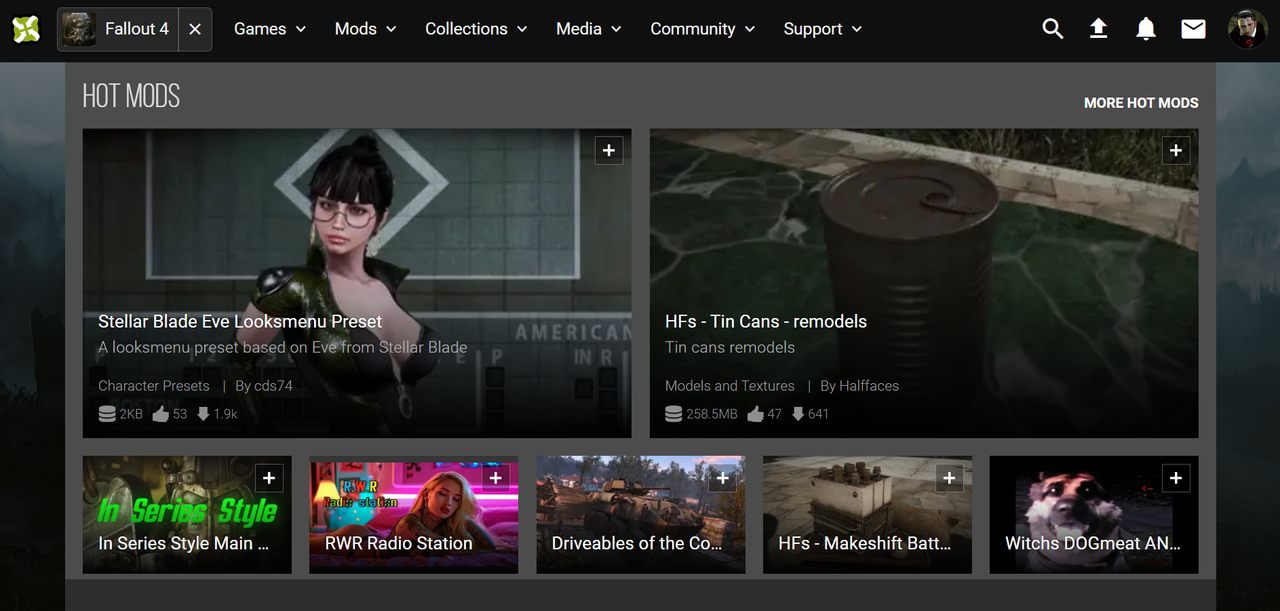Open the RWR Radio Station thumbnail
Image resolution: width=1280 pixels, height=611 pixels.
pyautogui.click(x=414, y=515)
